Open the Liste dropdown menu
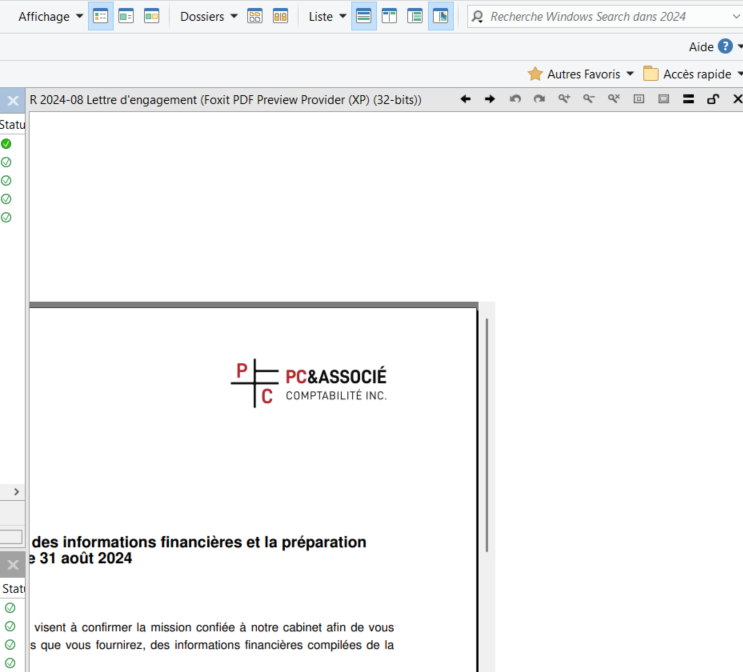Screen dimensions: 743x672 pyautogui.click(x=327, y=16)
